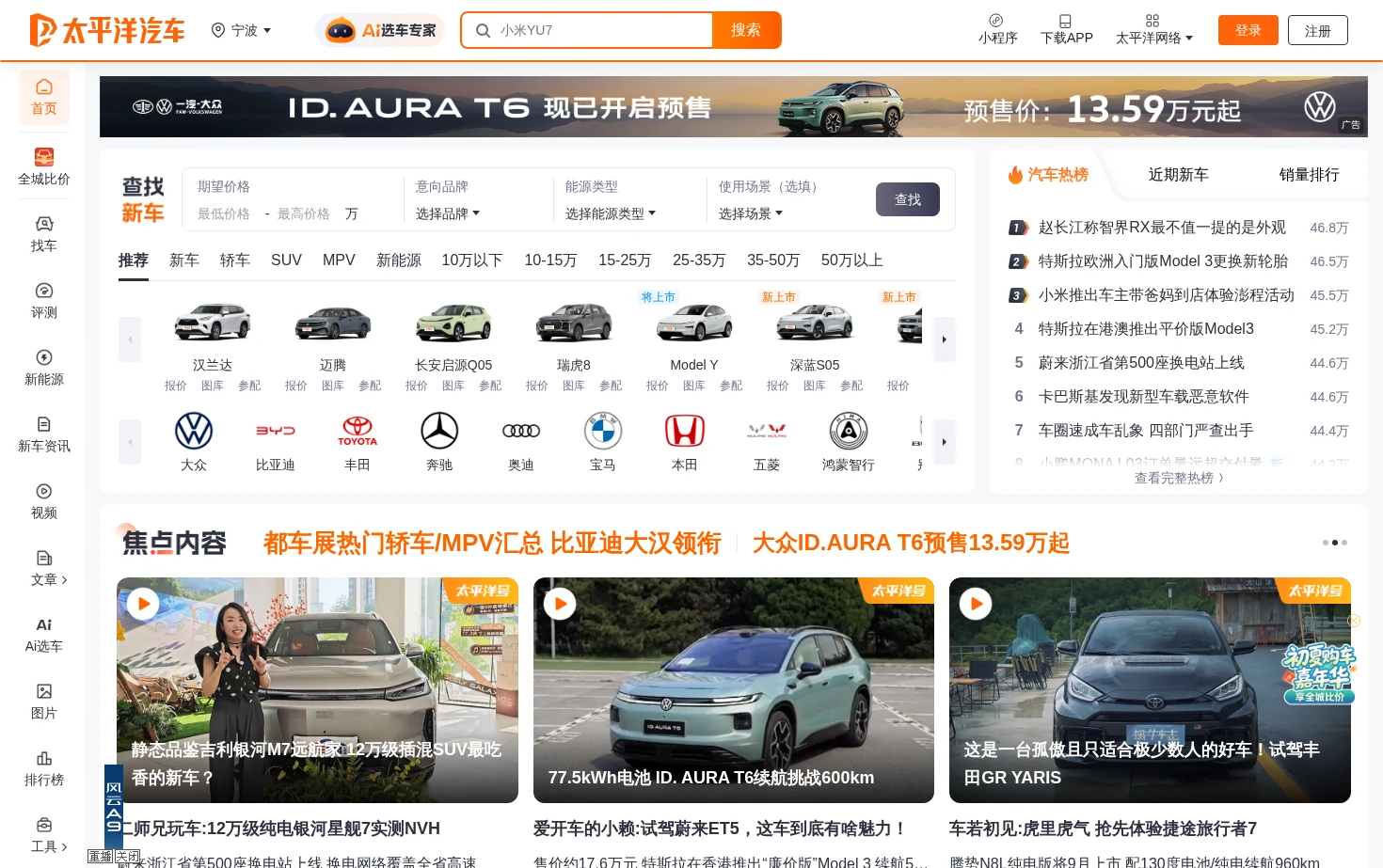
Task: Open the ID. AURA T6 banner ad
Action: tap(734, 107)
